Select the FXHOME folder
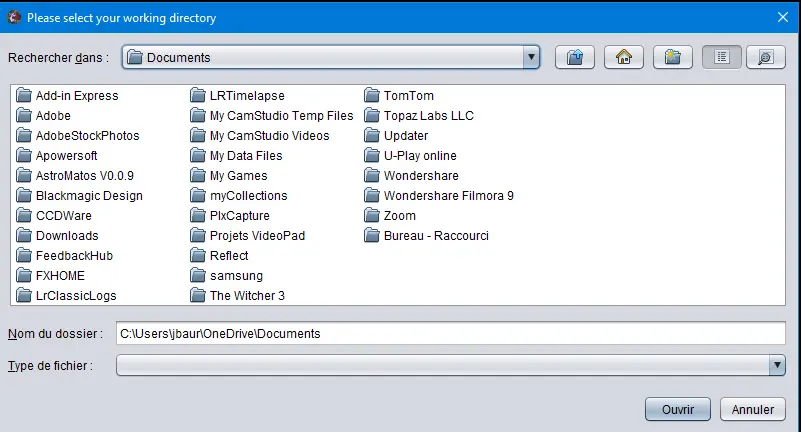Viewport: 801px width, 432px height. point(51,276)
